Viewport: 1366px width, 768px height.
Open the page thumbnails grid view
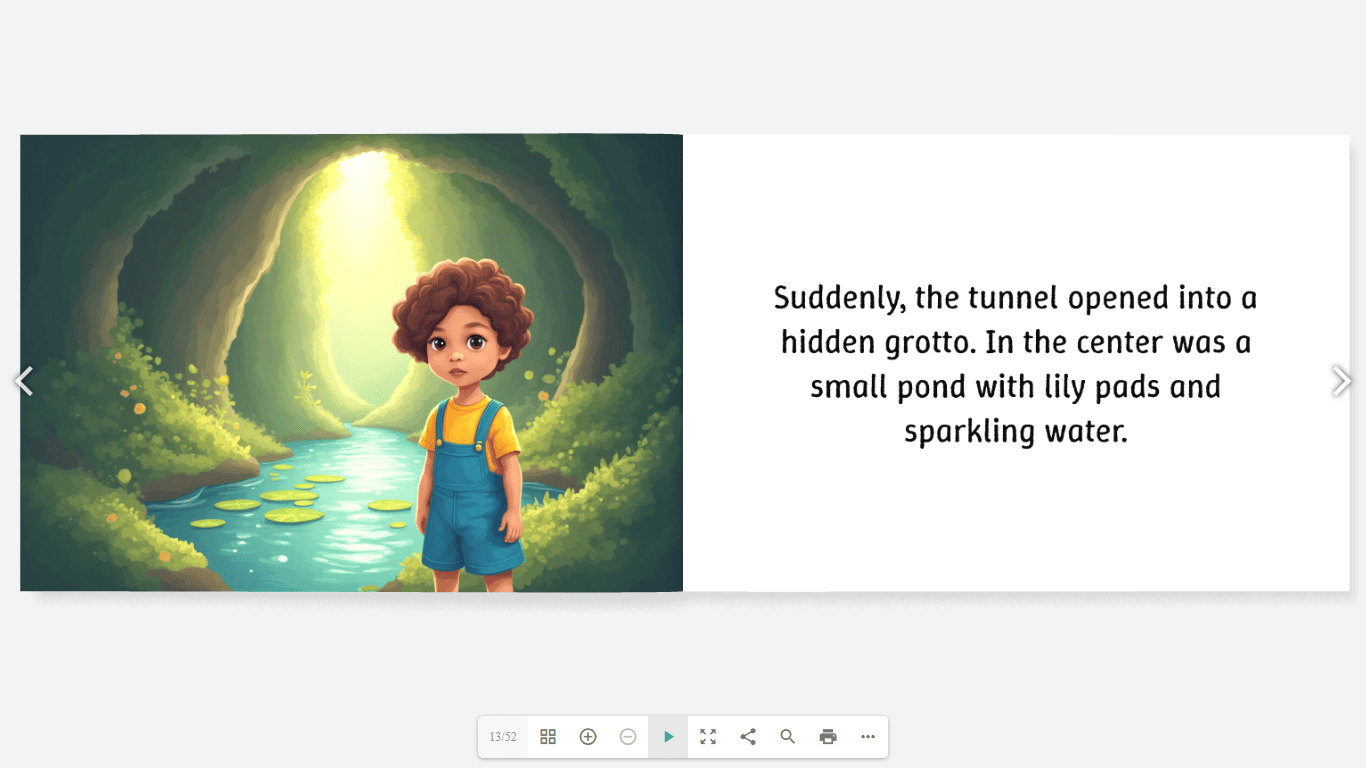point(548,737)
